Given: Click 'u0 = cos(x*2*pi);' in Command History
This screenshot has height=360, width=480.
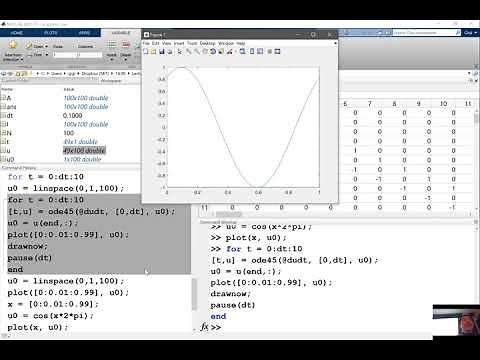Looking at the screenshot, I should (x=51, y=316).
